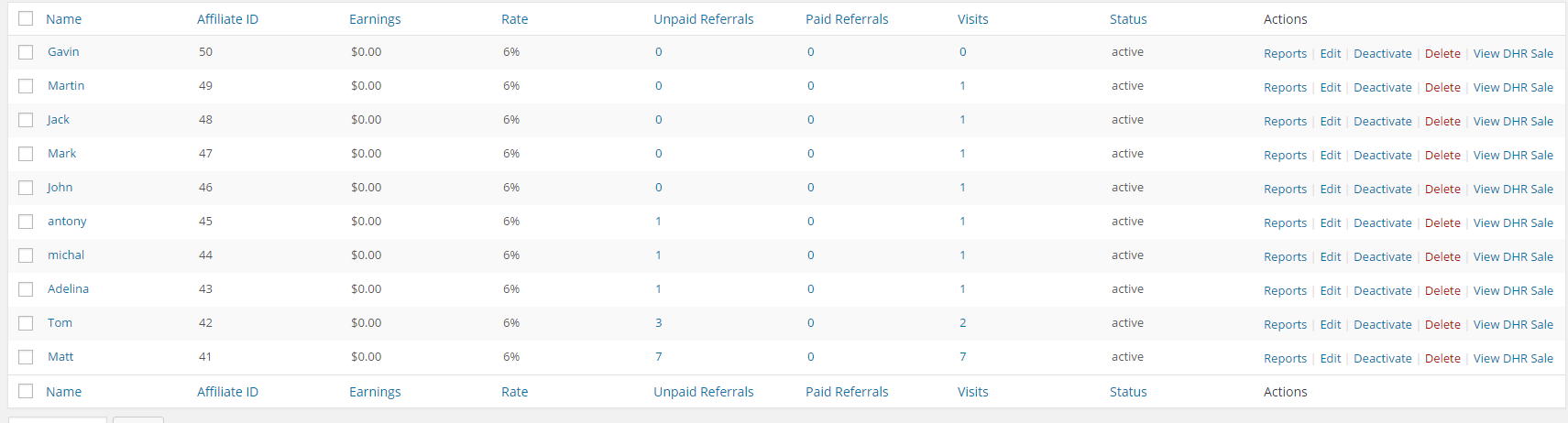This screenshot has height=423, width=1568.
Task: Tick the checkbox for Gavin's row
Action: pos(26,52)
